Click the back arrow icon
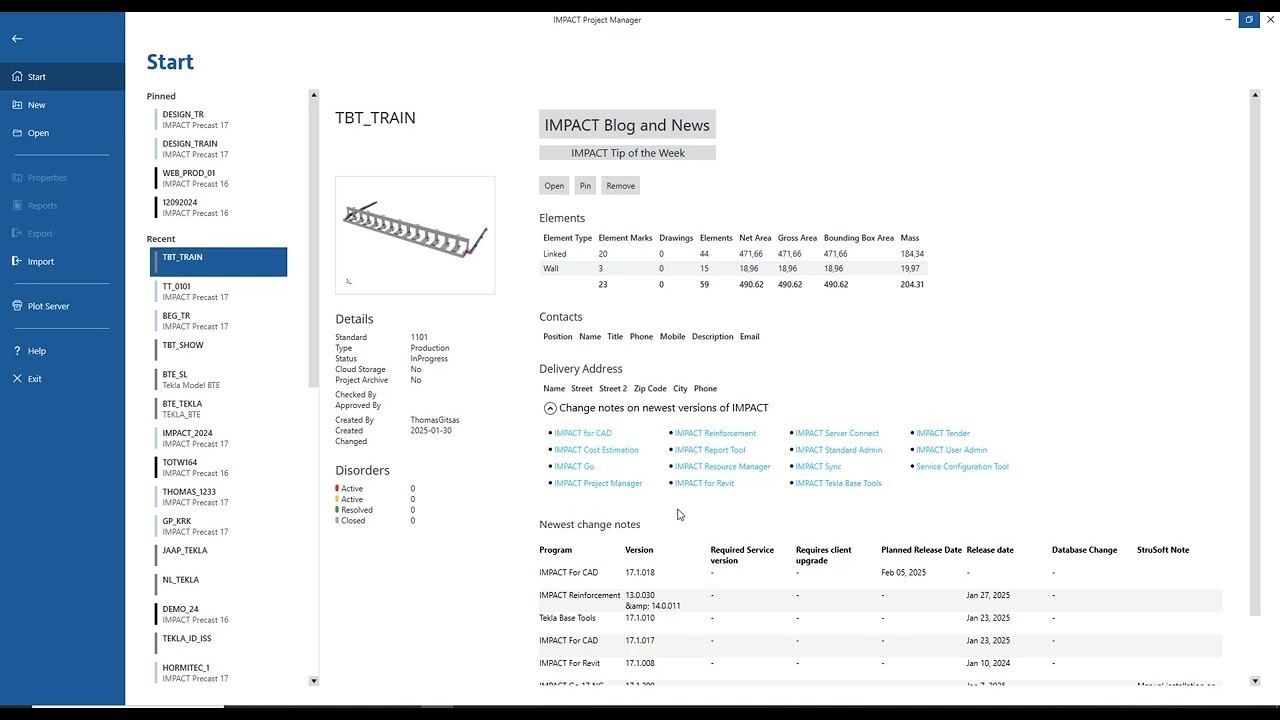The width and height of the screenshot is (1280, 720). click(x=17, y=38)
